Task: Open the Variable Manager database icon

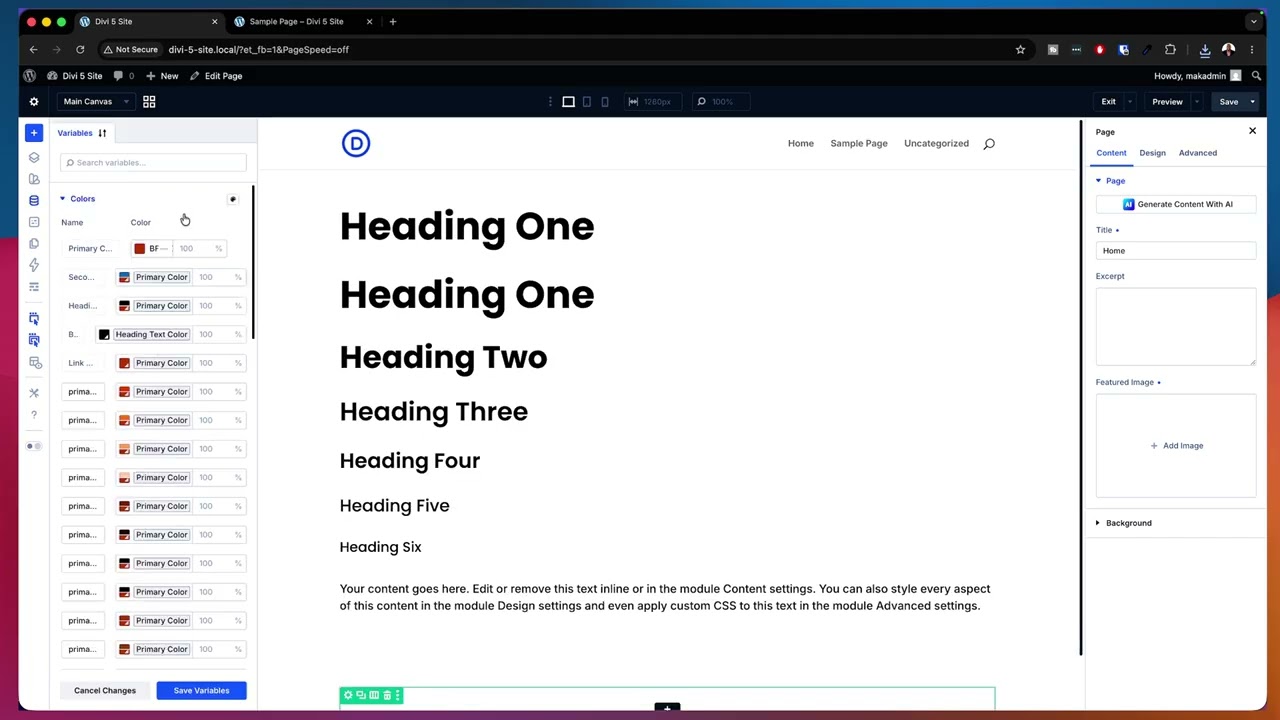Action: 34,200
